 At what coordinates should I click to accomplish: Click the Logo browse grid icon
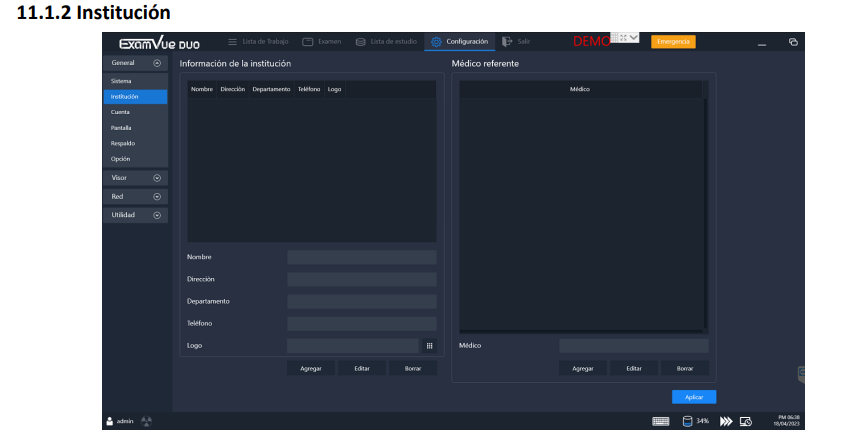[429, 346]
